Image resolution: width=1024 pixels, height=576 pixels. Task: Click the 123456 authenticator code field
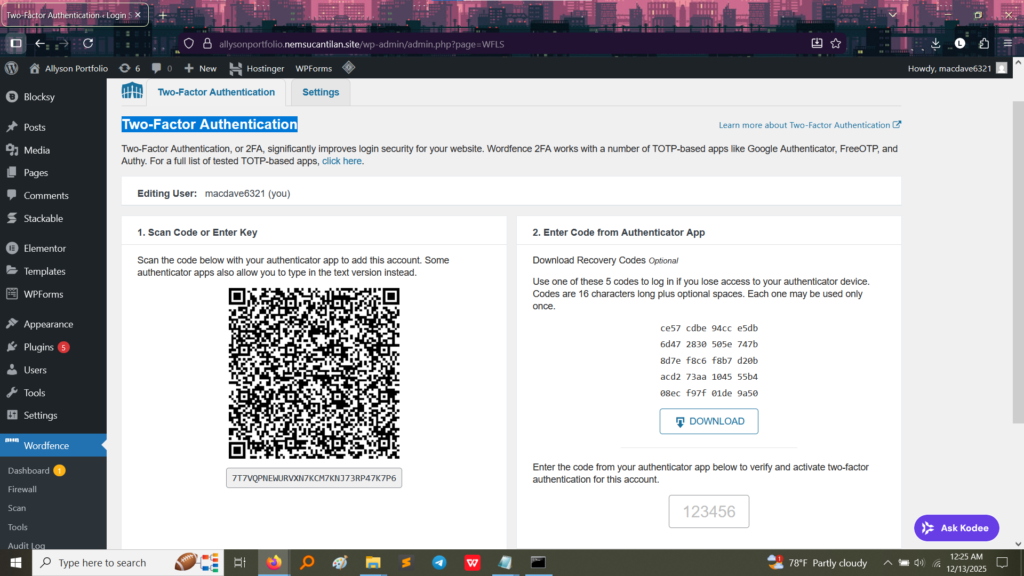coord(708,512)
